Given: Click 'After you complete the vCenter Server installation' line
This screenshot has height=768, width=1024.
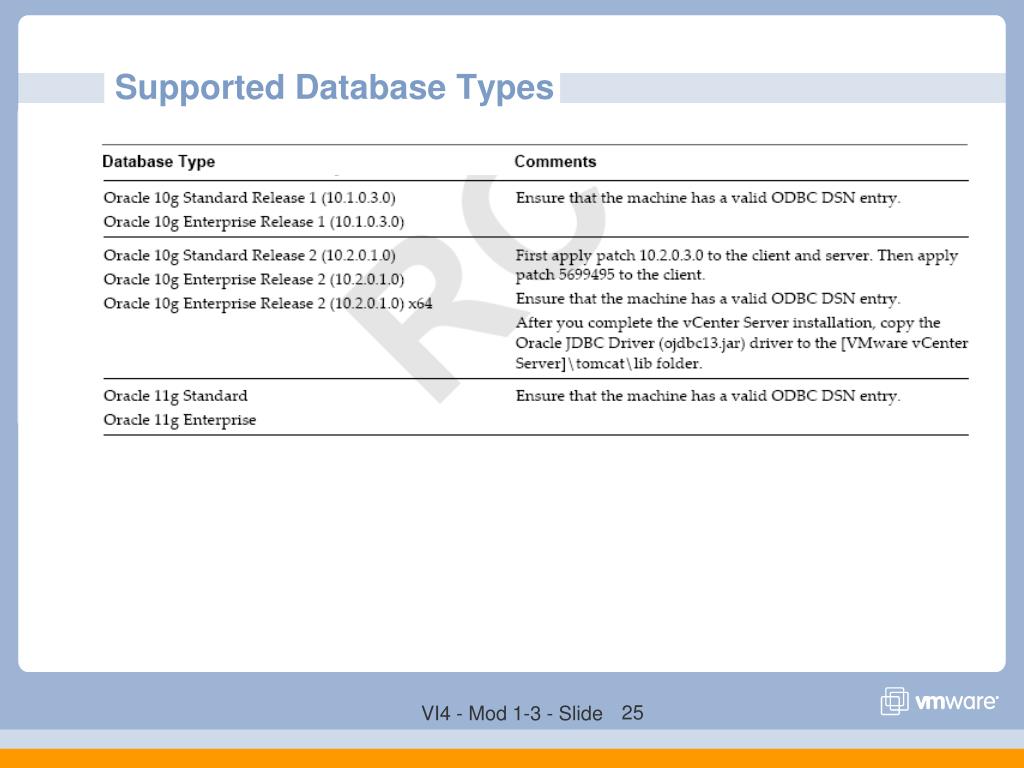Looking at the screenshot, I should pos(728,323).
